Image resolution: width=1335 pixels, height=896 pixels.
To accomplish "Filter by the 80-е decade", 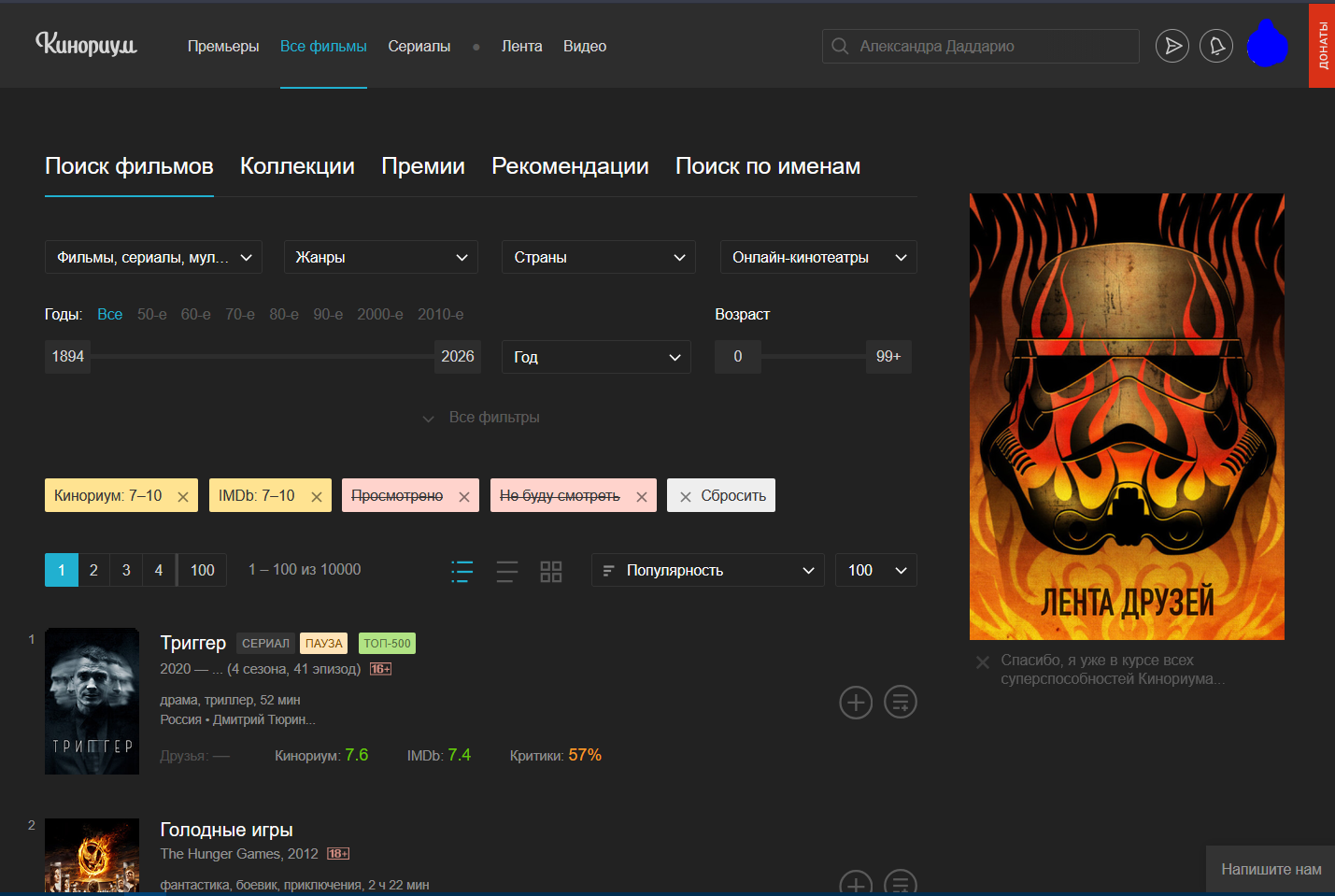I will click(284, 314).
